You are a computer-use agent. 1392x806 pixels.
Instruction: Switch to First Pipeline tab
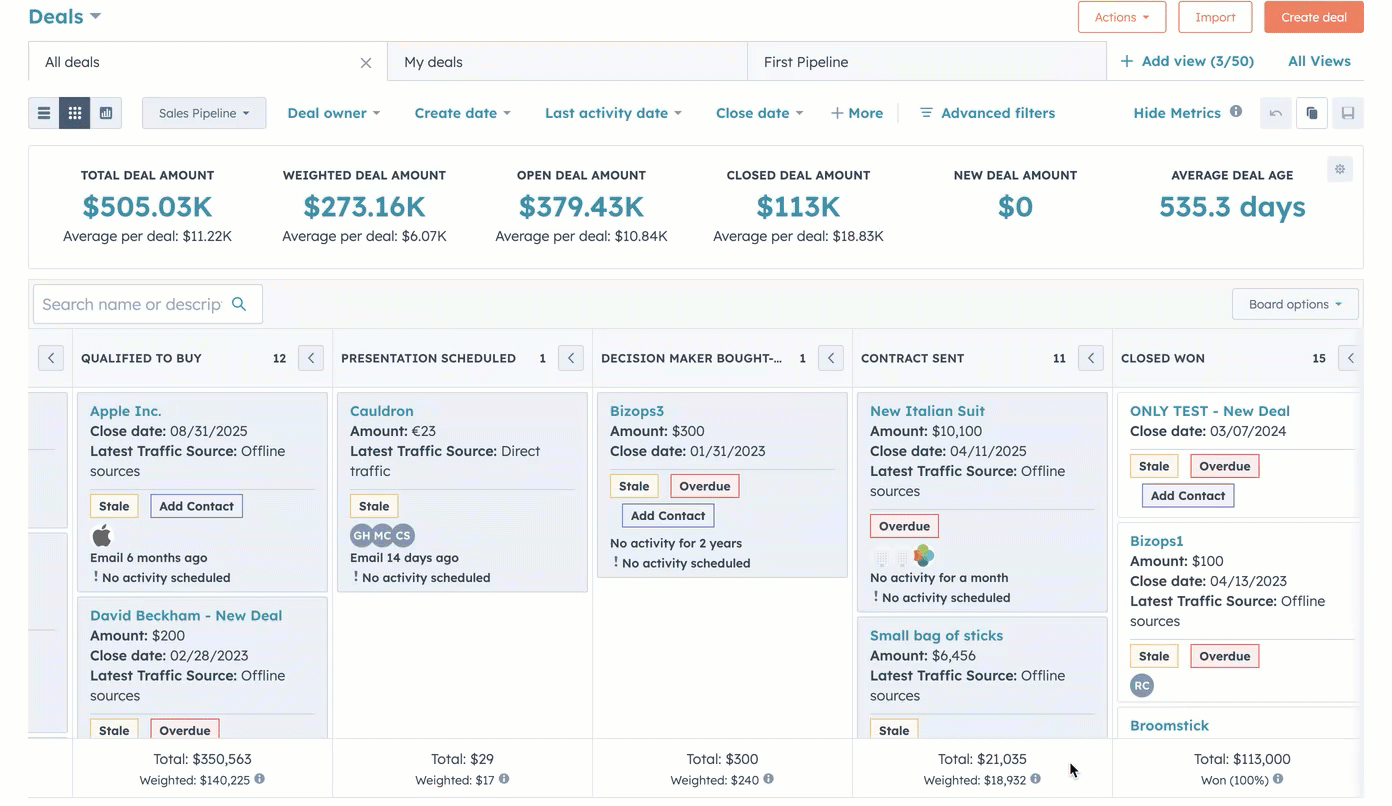[927, 62]
